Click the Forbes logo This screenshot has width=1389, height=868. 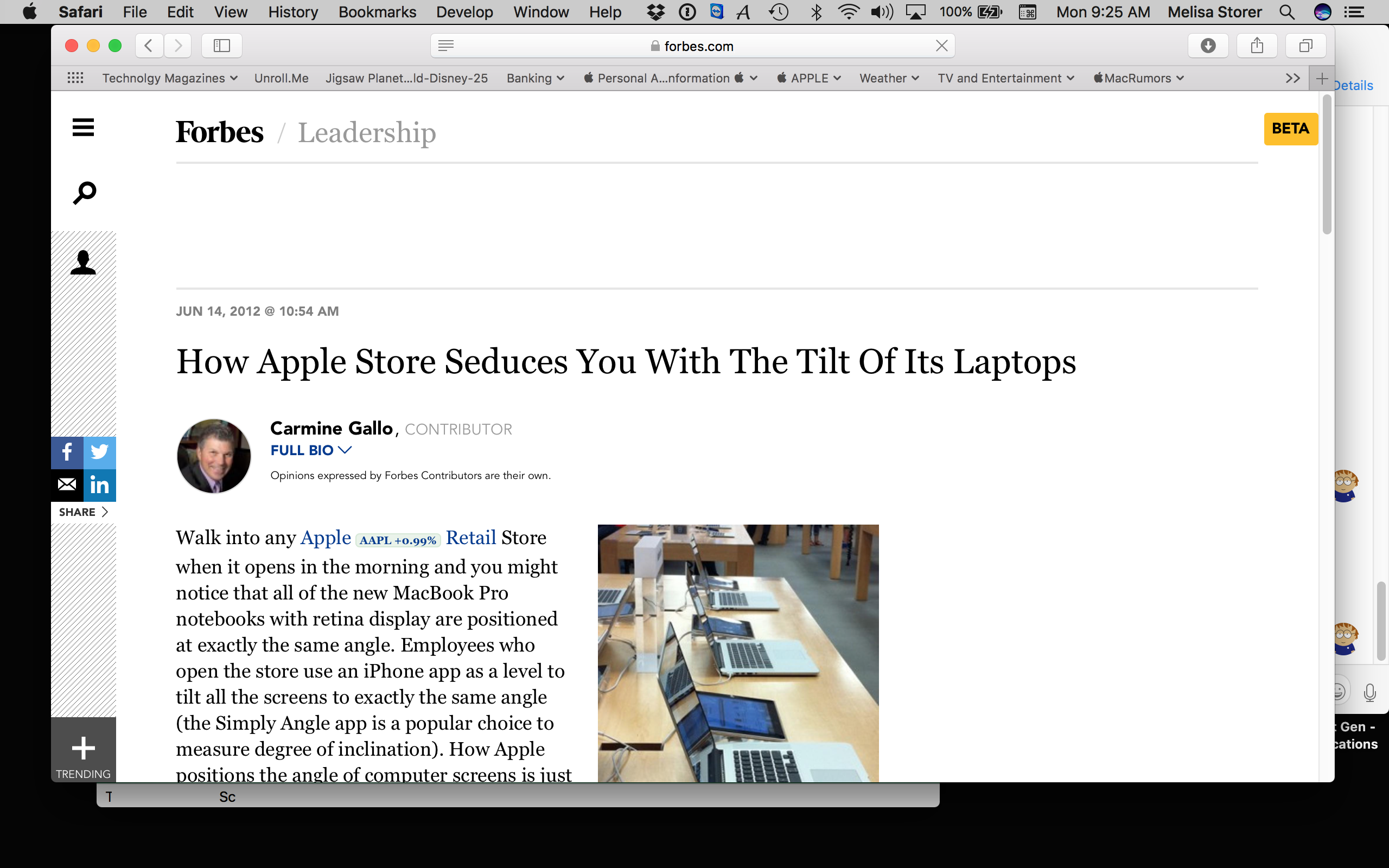pyautogui.click(x=219, y=132)
